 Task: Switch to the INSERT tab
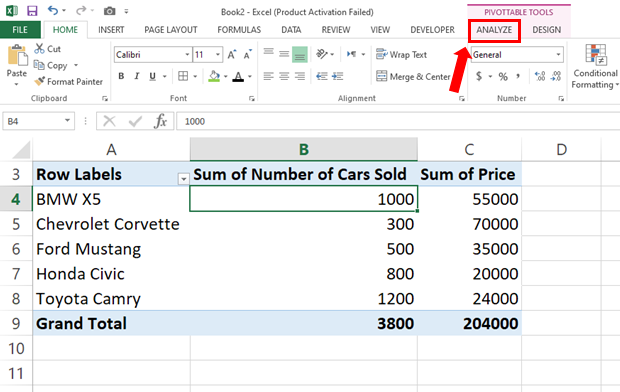[111, 30]
